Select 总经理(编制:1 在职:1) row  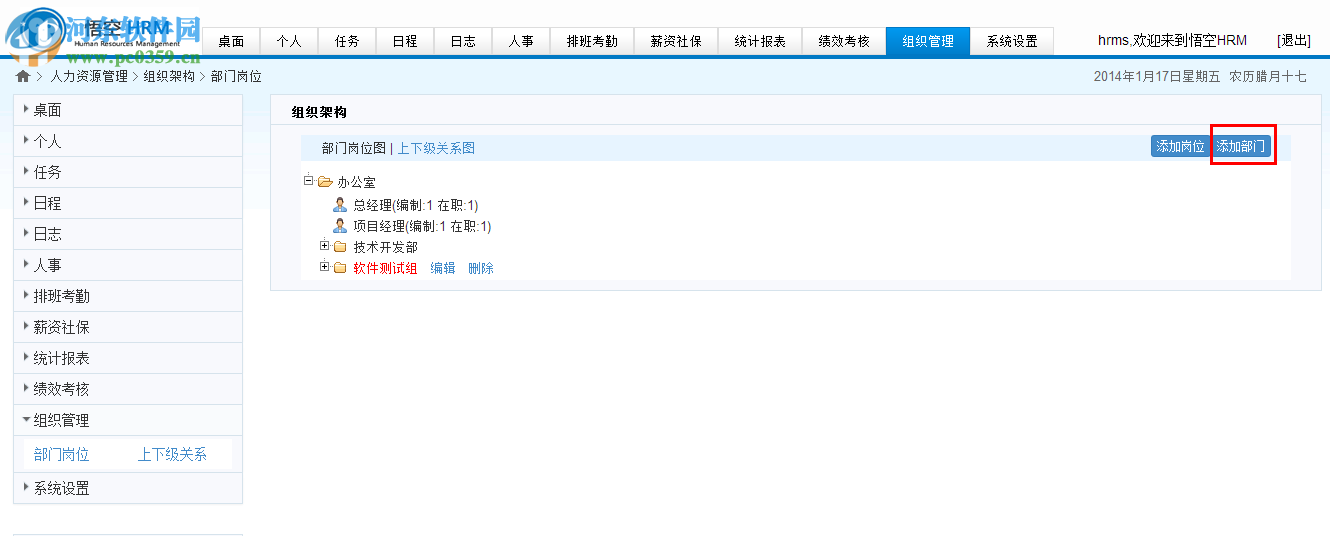click(x=416, y=205)
